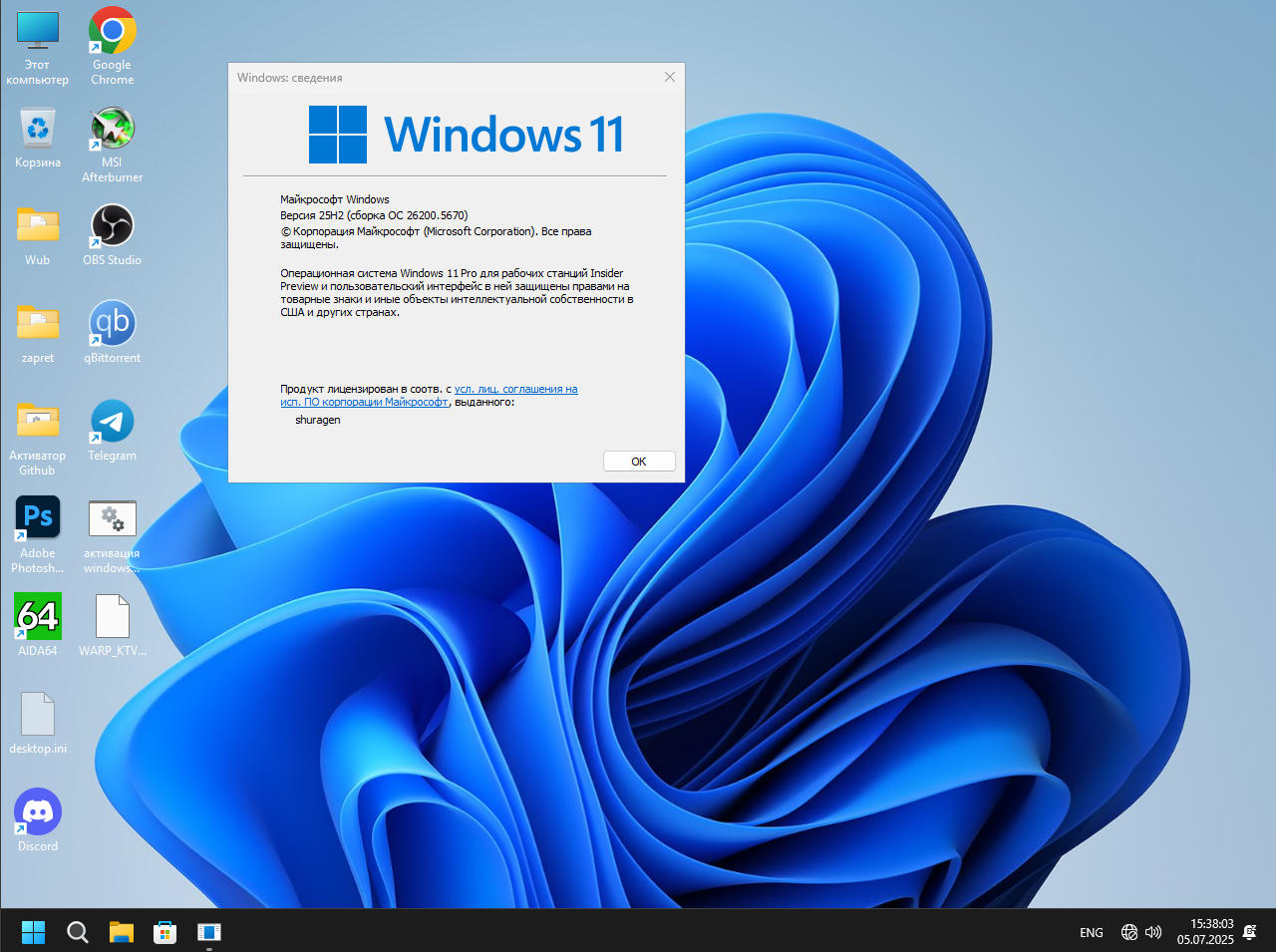Image resolution: width=1276 pixels, height=952 pixels.
Task: Click the shuragen licensee name
Action: [x=318, y=421]
